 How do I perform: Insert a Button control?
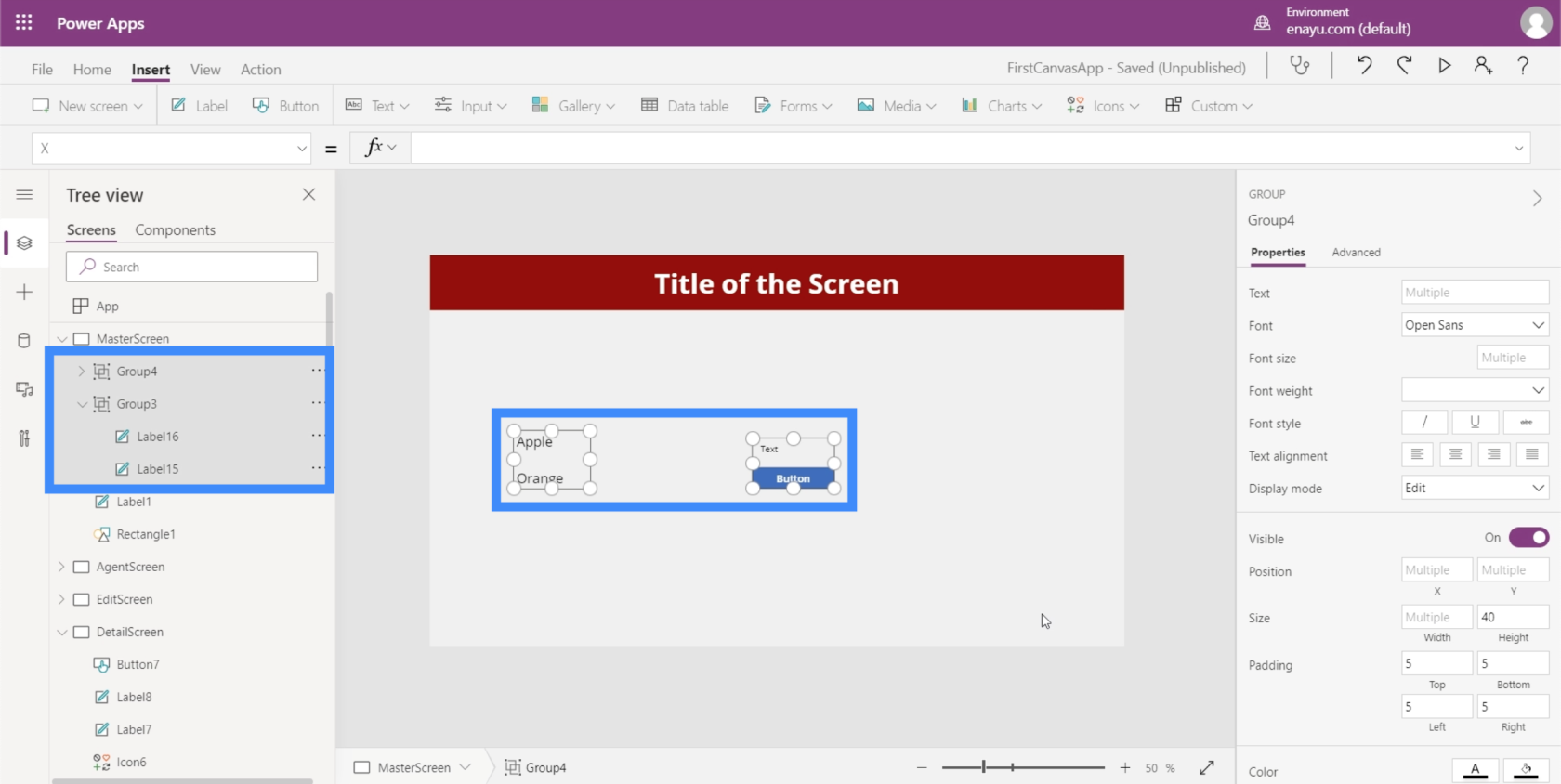285,106
